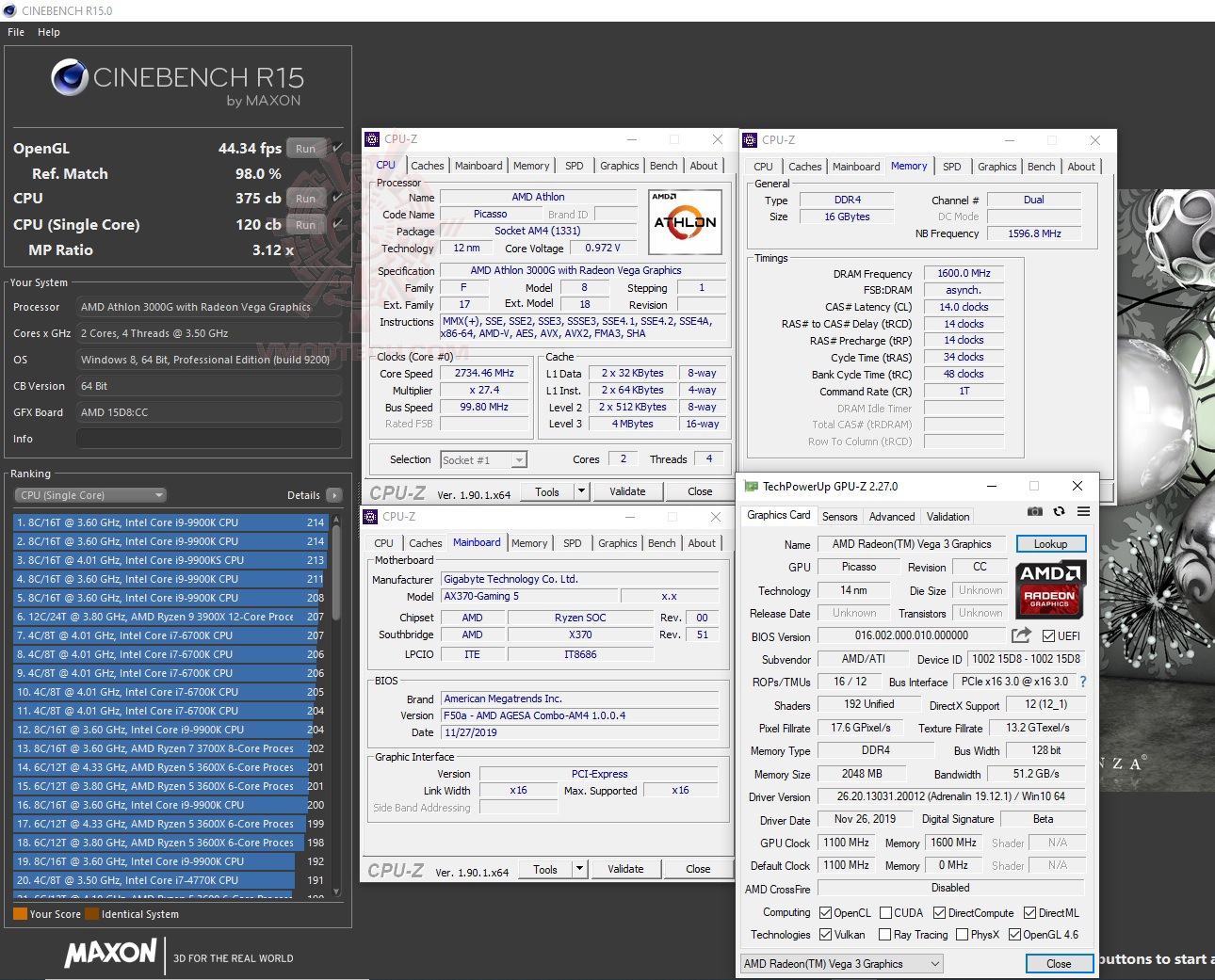
Task: Select ranking row 20 Core i7-4770K
Action: [x=170, y=880]
